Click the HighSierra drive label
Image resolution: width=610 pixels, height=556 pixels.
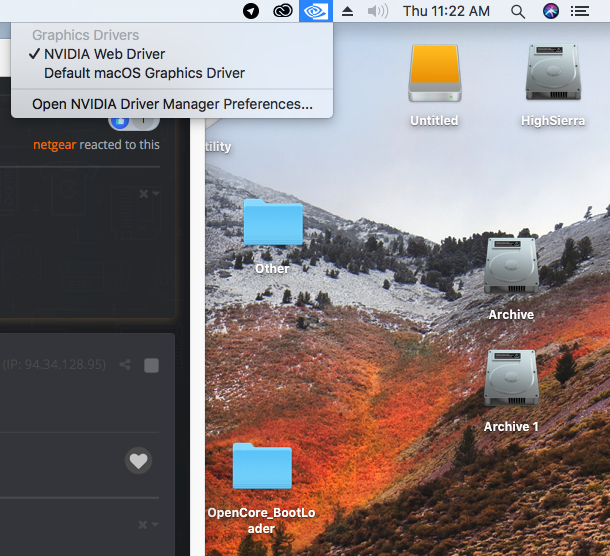pos(553,121)
